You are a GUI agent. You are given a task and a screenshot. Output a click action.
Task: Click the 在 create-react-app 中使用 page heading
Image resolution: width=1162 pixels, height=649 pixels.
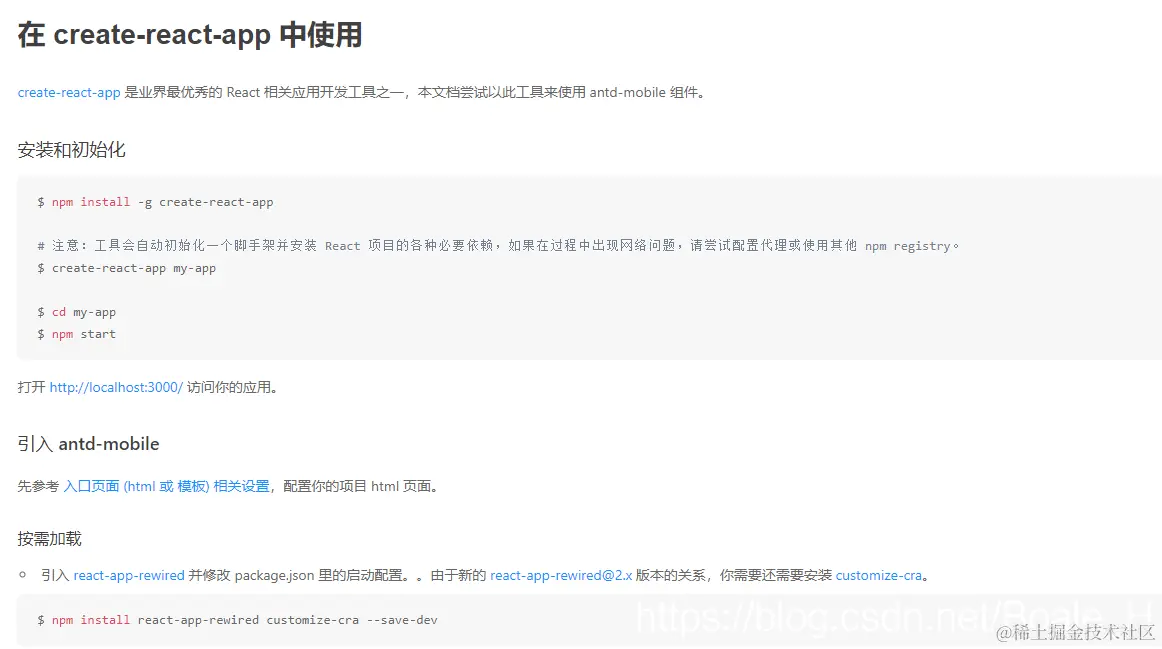click(190, 34)
